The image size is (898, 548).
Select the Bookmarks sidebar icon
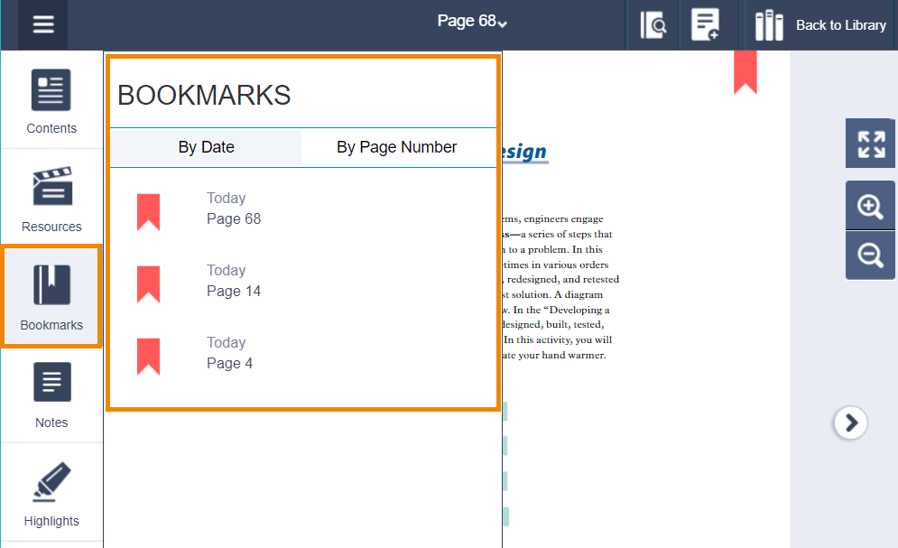pyautogui.click(x=51, y=297)
